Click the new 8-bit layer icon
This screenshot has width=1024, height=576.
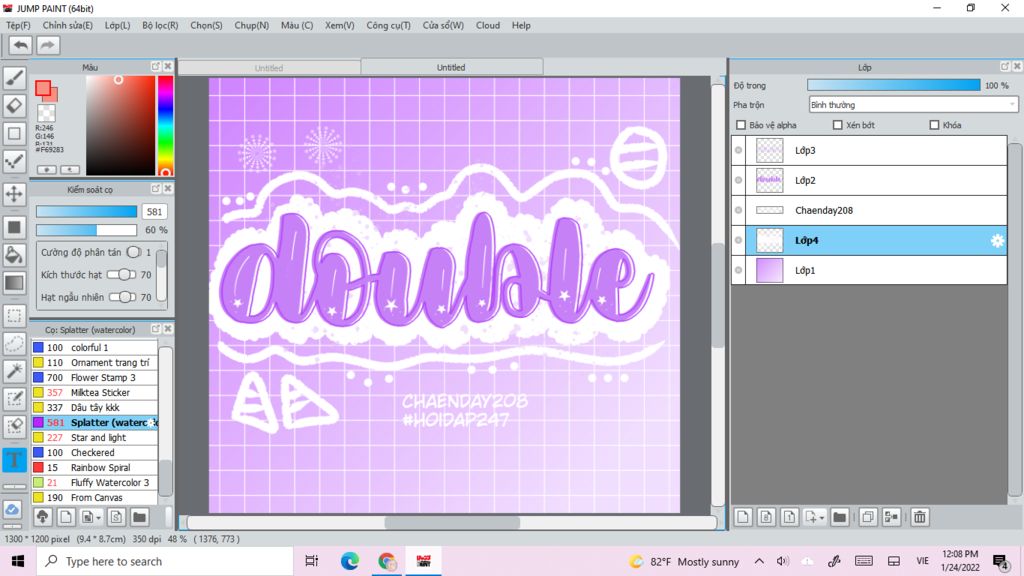click(x=766, y=517)
